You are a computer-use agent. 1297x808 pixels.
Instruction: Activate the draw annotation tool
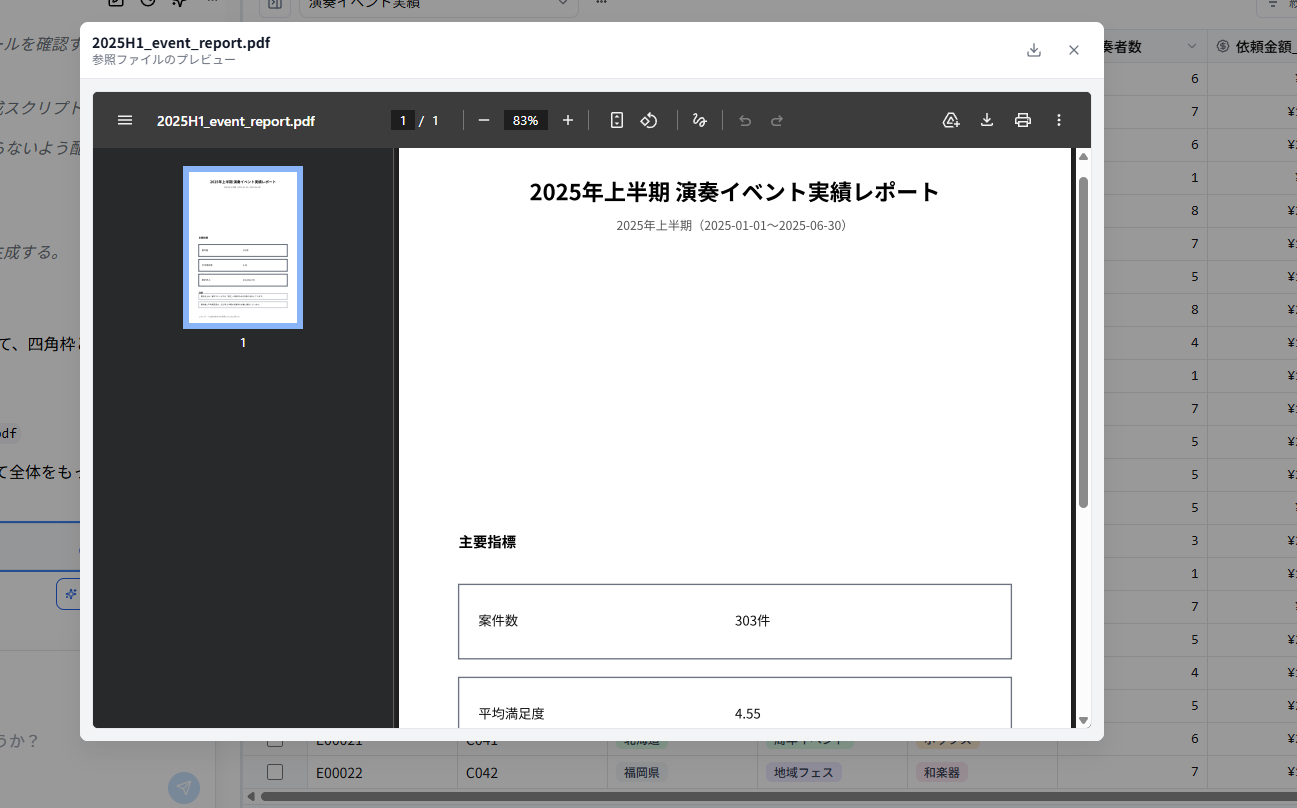click(x=700, y=120)
